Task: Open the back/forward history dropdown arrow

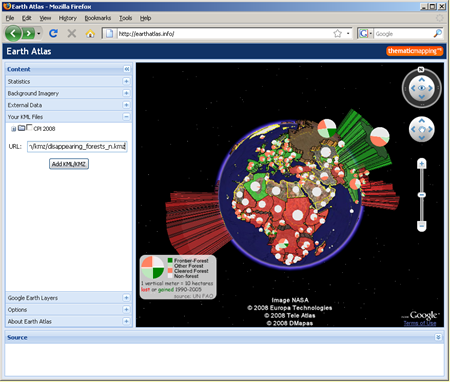Action: [39, 34]
